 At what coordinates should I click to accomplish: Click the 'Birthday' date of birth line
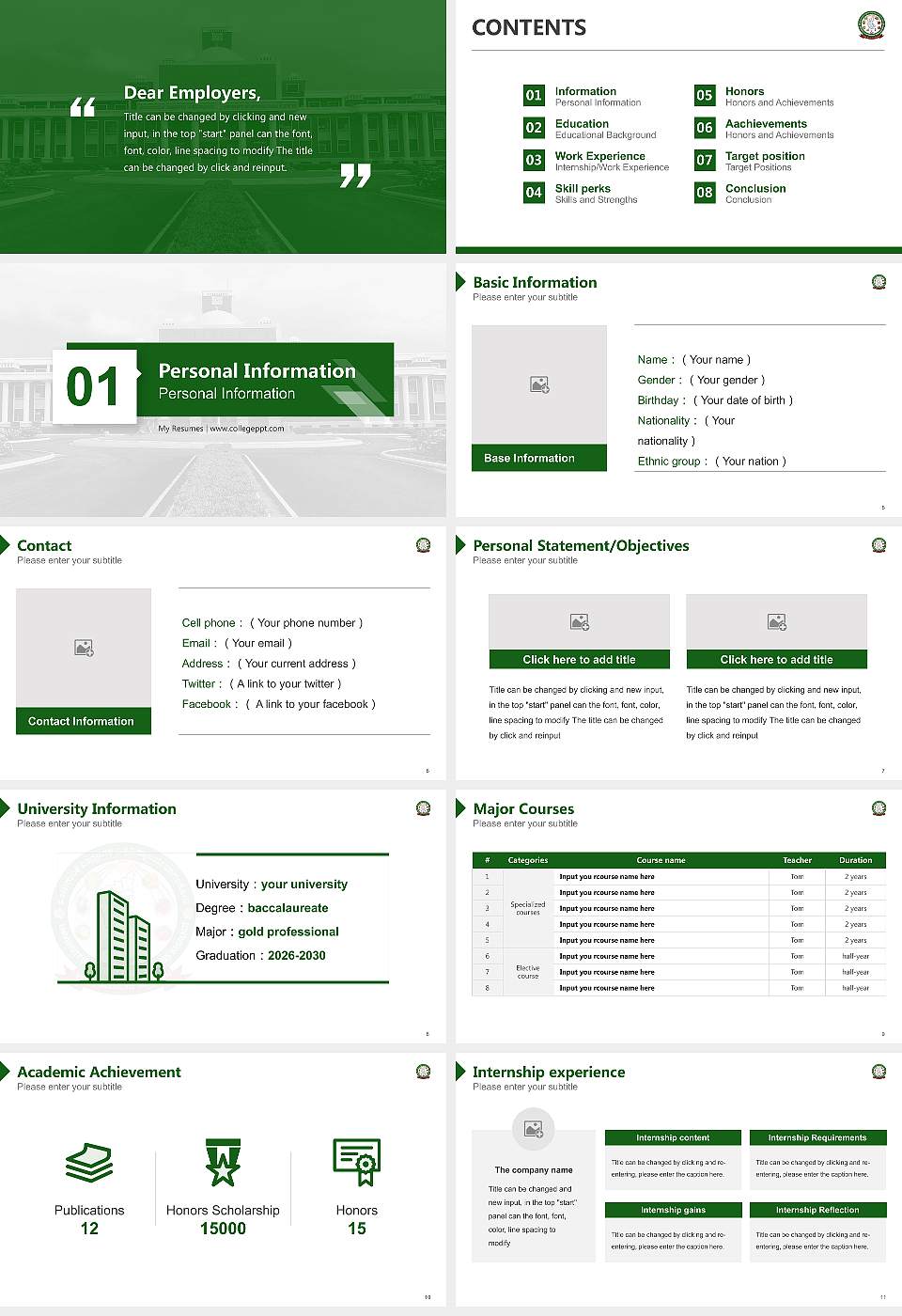(x=715, y=400)
